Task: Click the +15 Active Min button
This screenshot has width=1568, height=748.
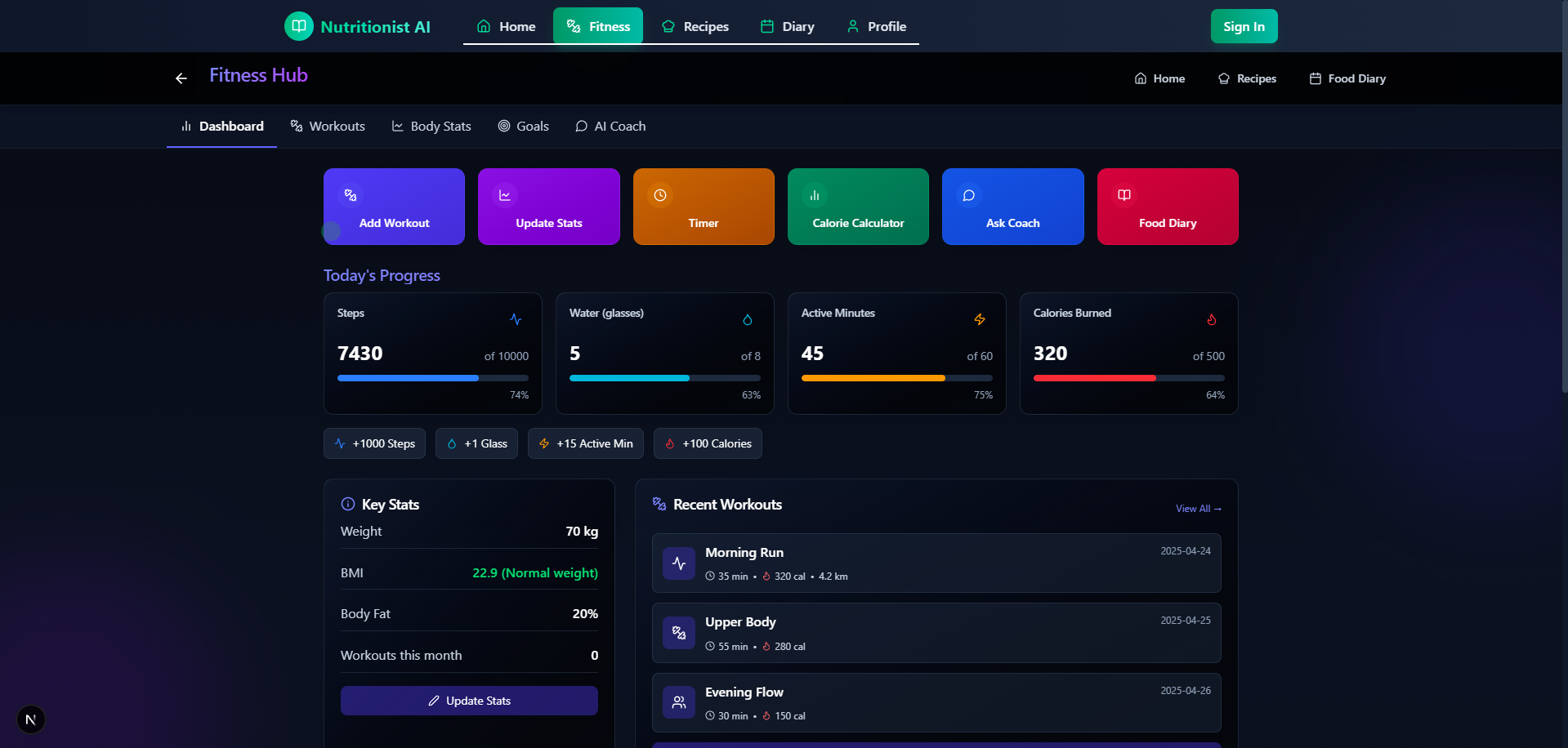Action: (x=586, y=443)
